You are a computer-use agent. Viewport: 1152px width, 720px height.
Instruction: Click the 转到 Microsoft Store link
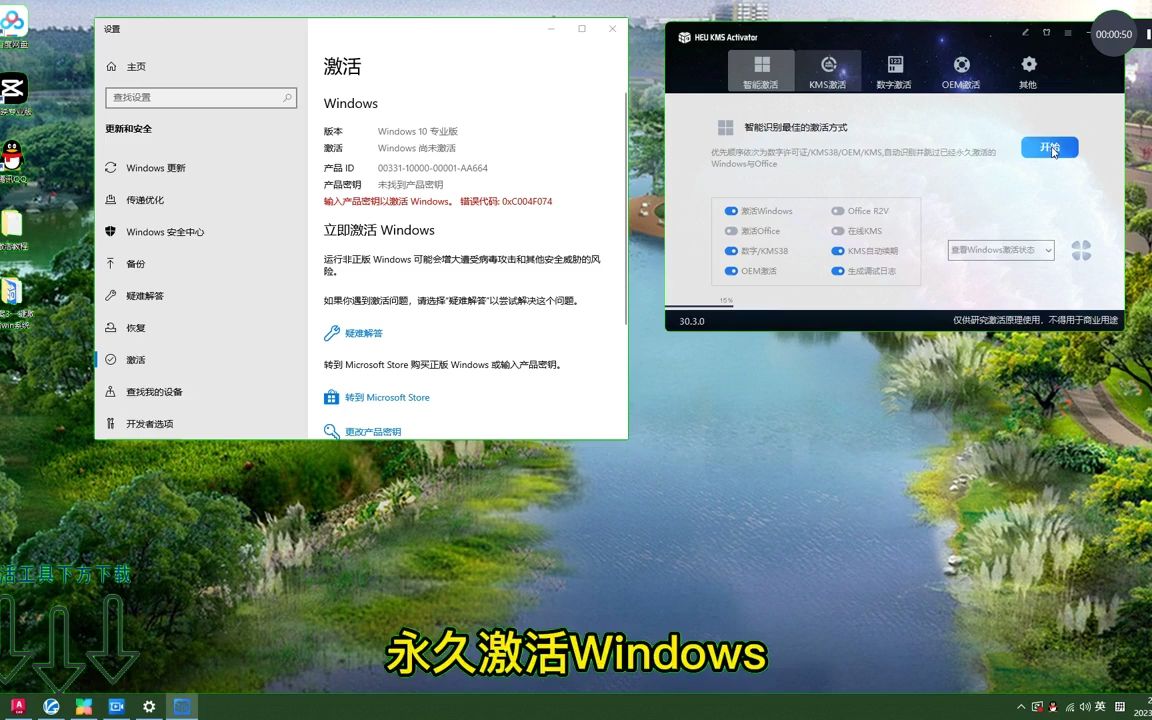387,397
